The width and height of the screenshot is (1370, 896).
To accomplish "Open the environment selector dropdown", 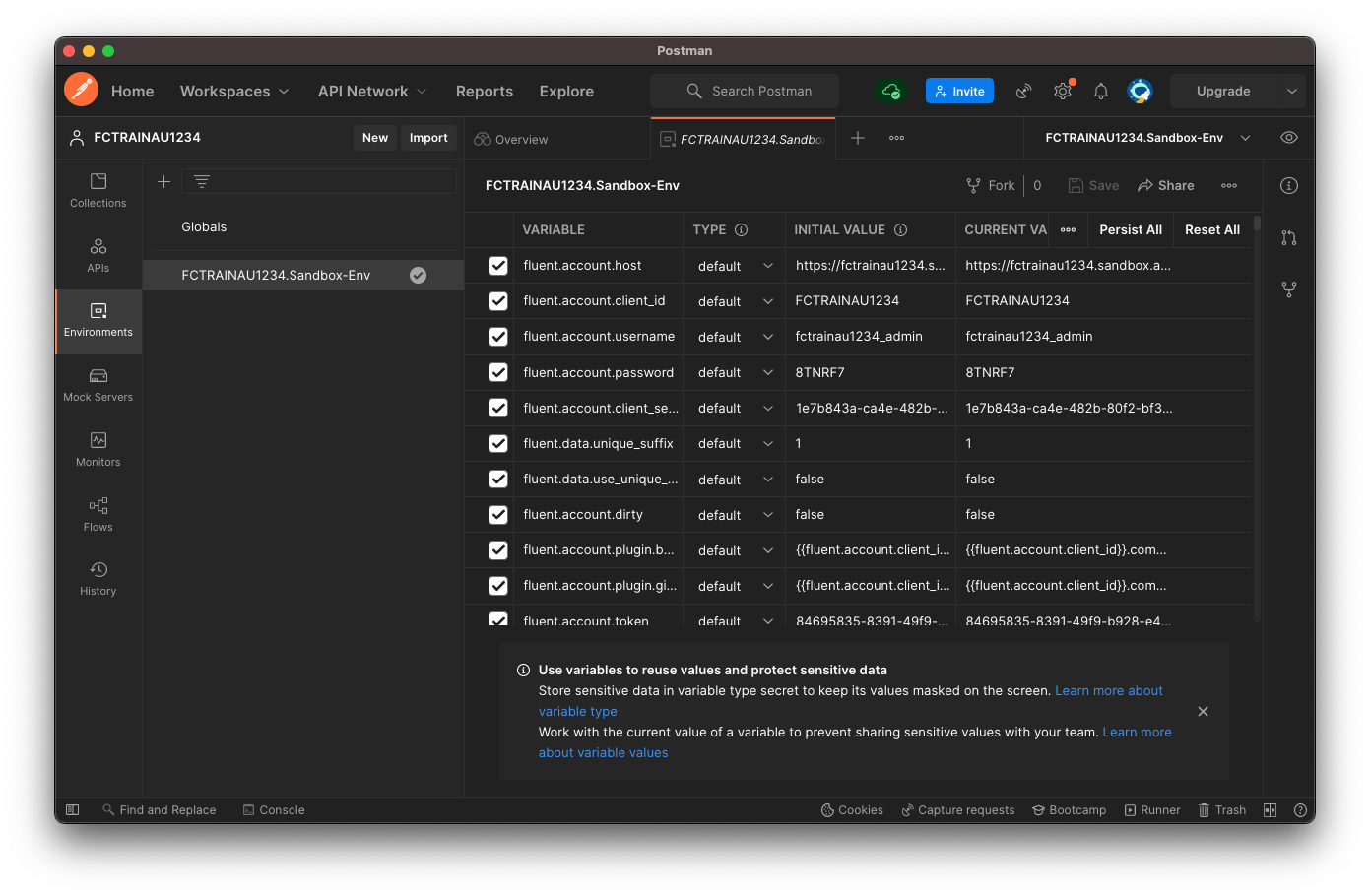I will click(x=1147, y=138).
